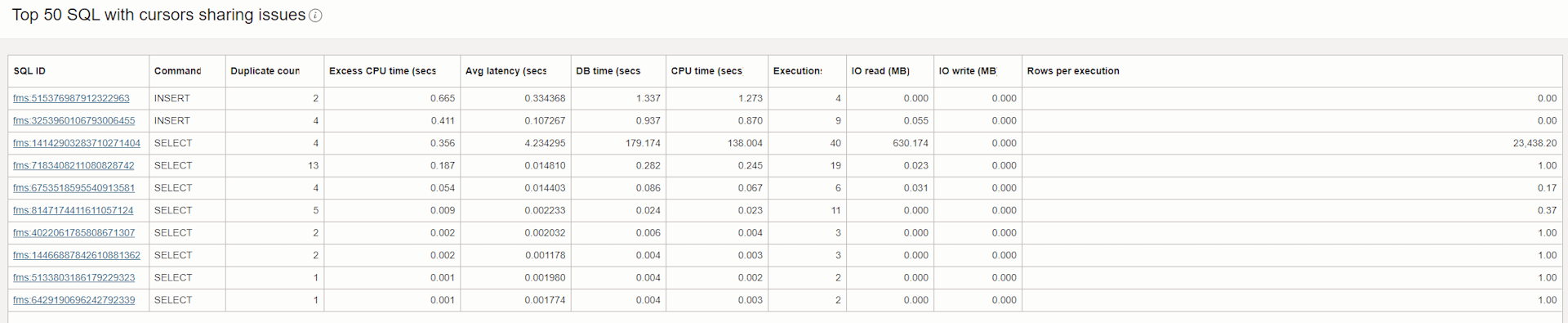Select the 0.107267 avg latency cell
The image size is (1568, 323).
(x=515, y=120)
